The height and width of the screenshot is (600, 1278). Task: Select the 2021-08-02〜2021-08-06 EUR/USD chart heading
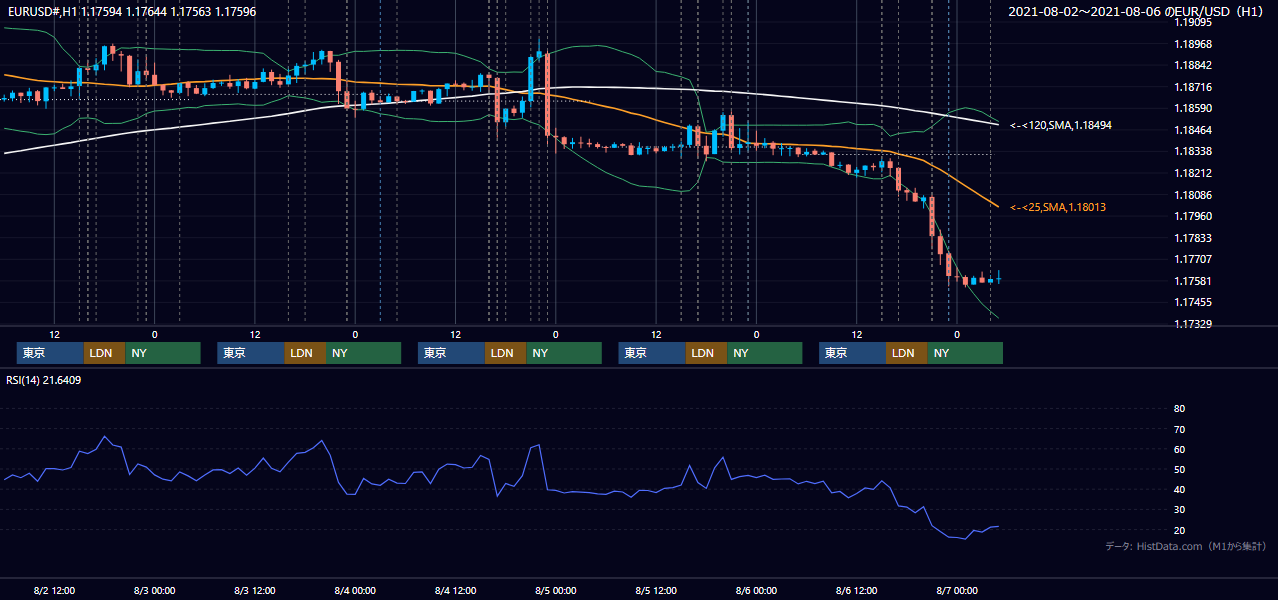[x=1137, y=12]
